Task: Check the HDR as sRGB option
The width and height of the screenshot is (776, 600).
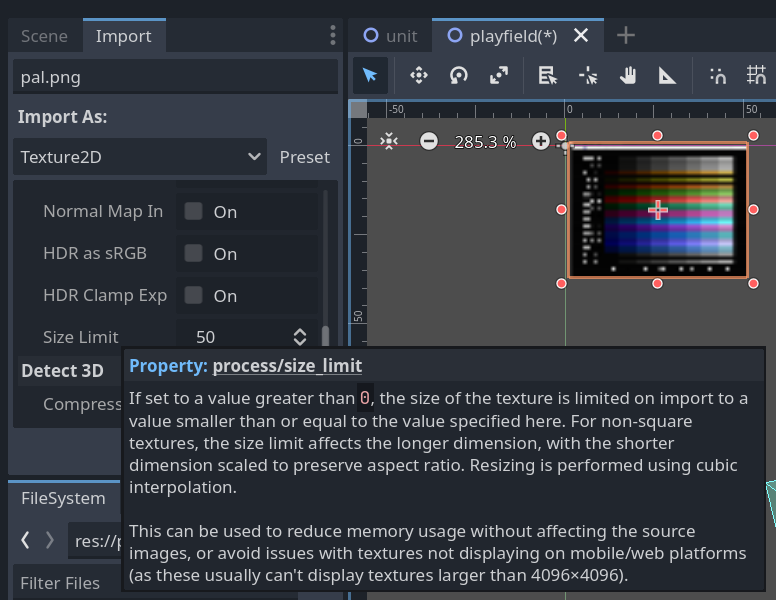Action: tap(194, 253)
